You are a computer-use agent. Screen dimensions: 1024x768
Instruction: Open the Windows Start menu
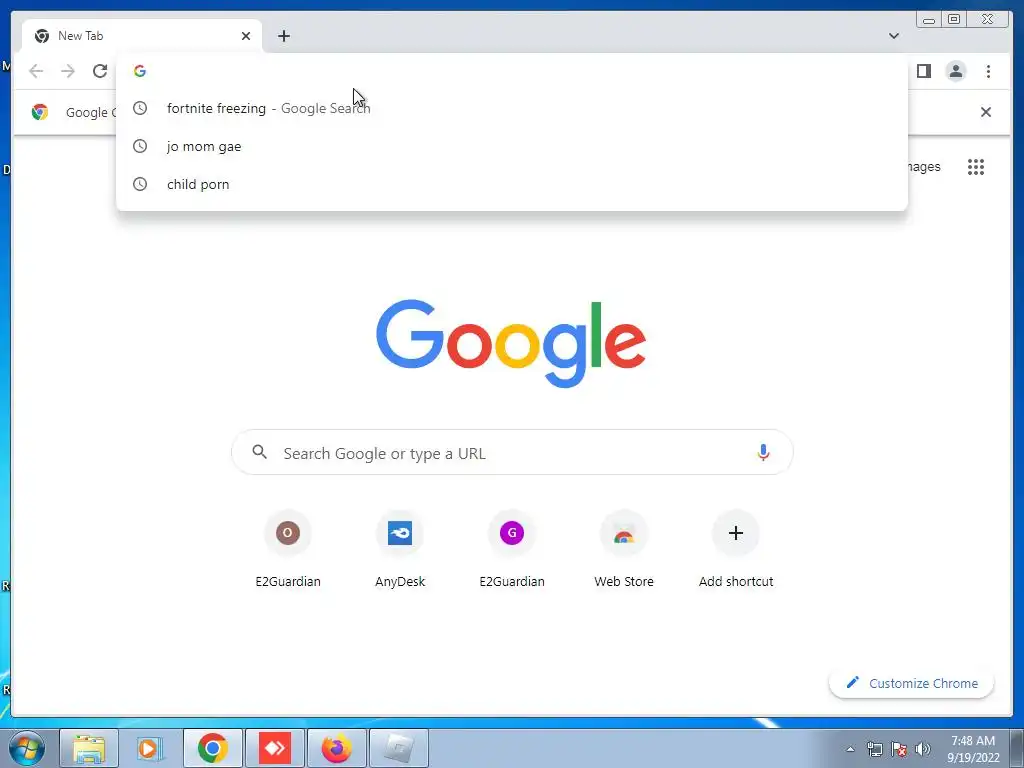point(27,748)
